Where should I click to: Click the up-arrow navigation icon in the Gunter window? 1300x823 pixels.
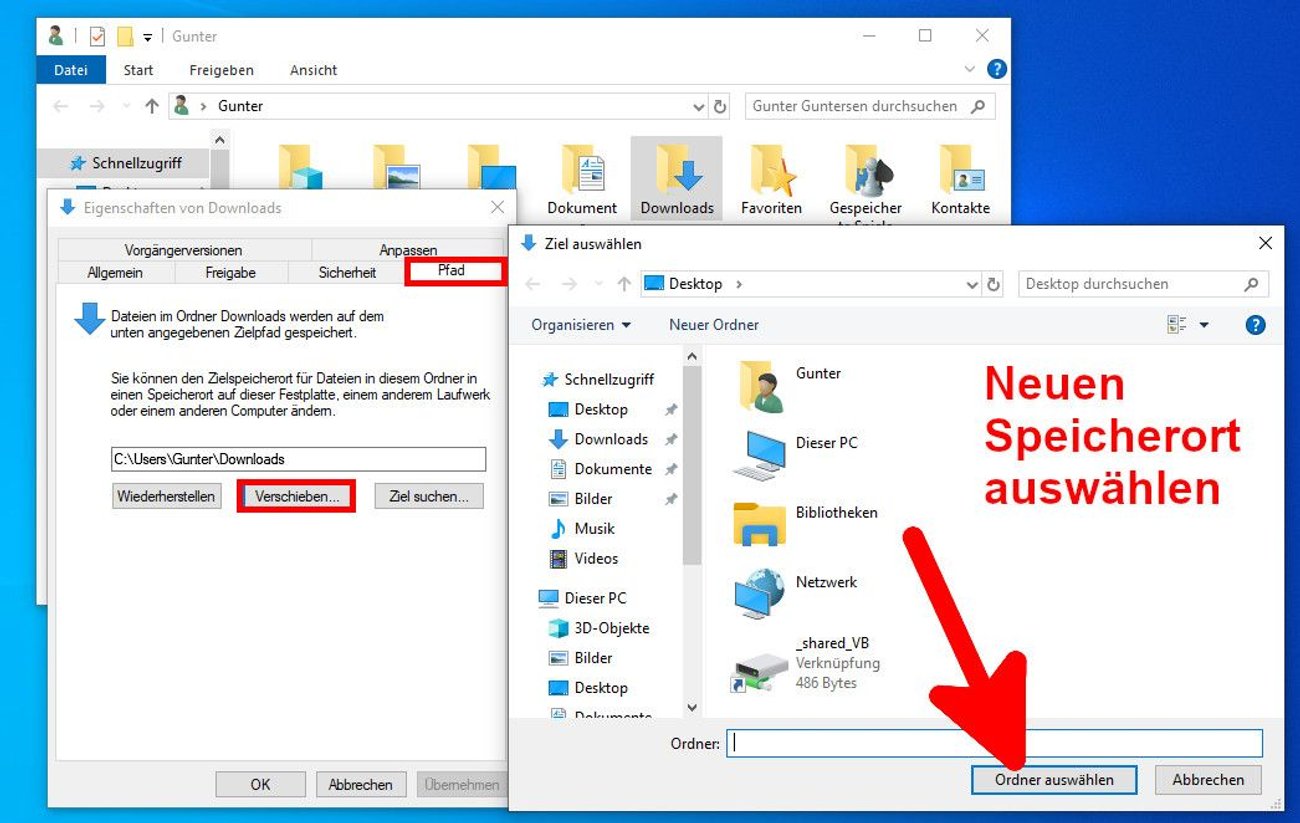[151, 105]
